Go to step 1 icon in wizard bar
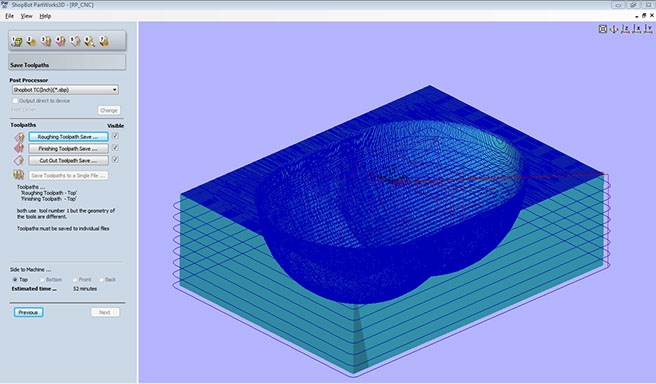Viewport: 656px width, 384px height. (x=17, y=41)
